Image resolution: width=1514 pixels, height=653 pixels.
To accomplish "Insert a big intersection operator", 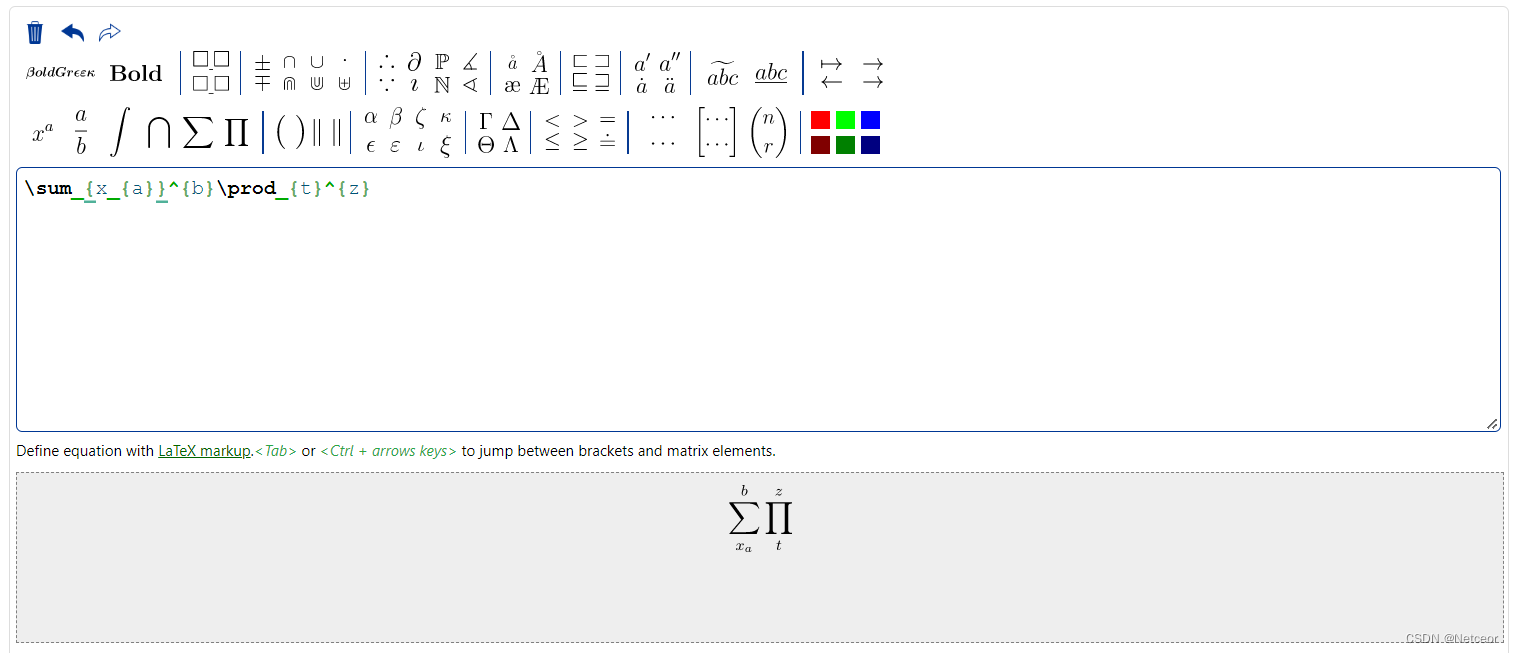I will coord(158,132).
